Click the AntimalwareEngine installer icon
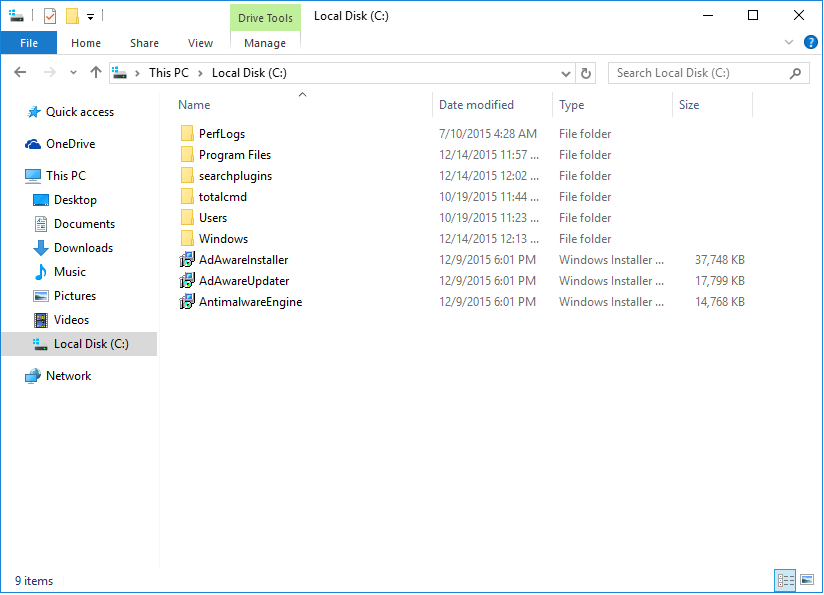Viewport: 824px width, 595px height. coord(187,302)
